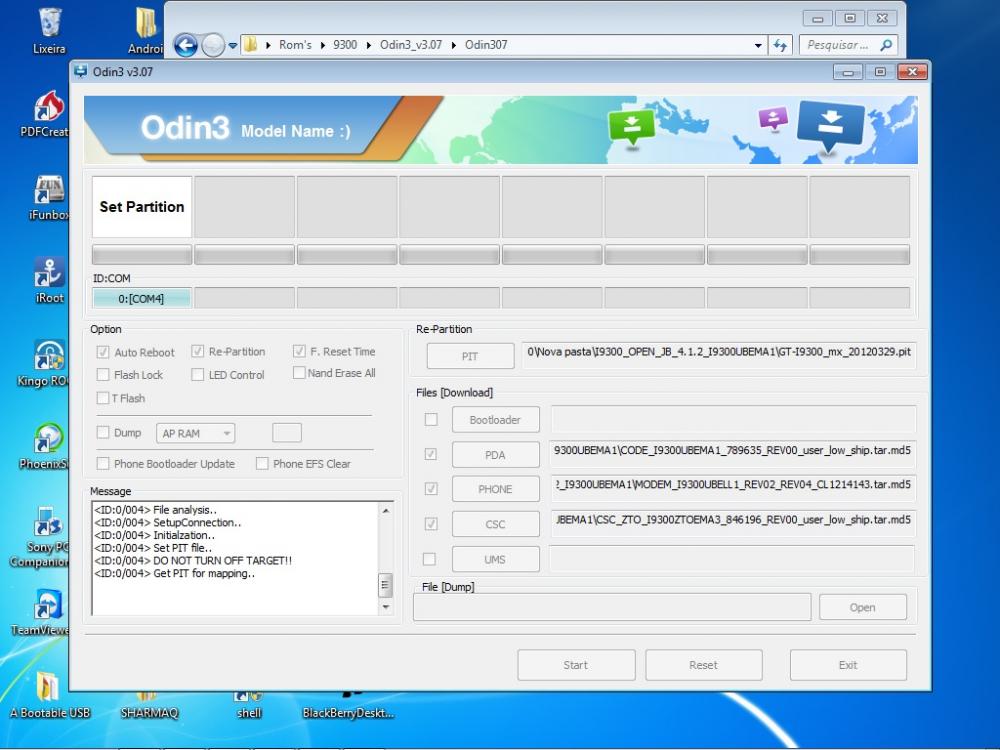Toggle the Auto Reboot checkbox

(103, 352)
